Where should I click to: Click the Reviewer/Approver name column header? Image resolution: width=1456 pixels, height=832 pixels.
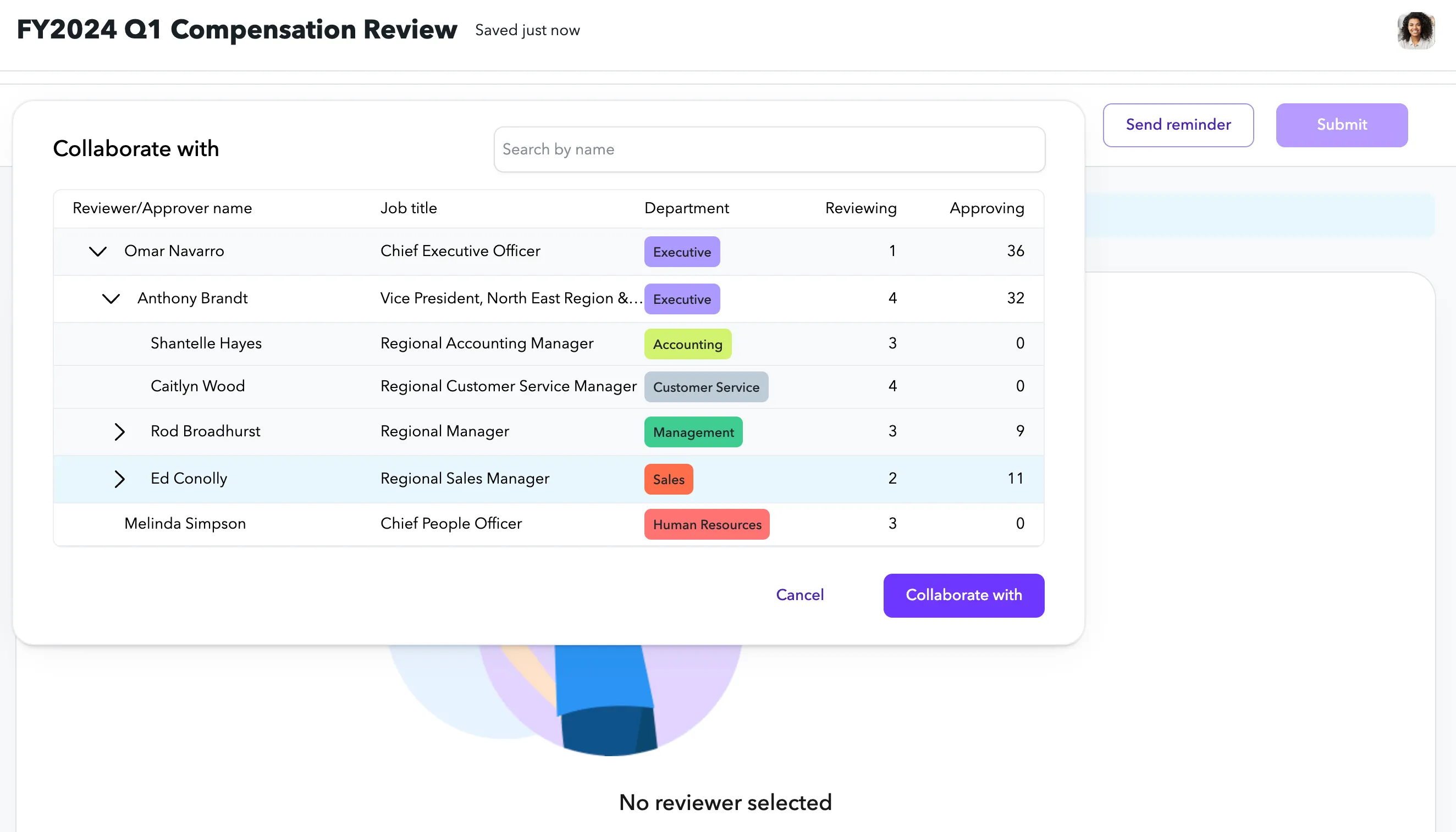click(162, 208)
